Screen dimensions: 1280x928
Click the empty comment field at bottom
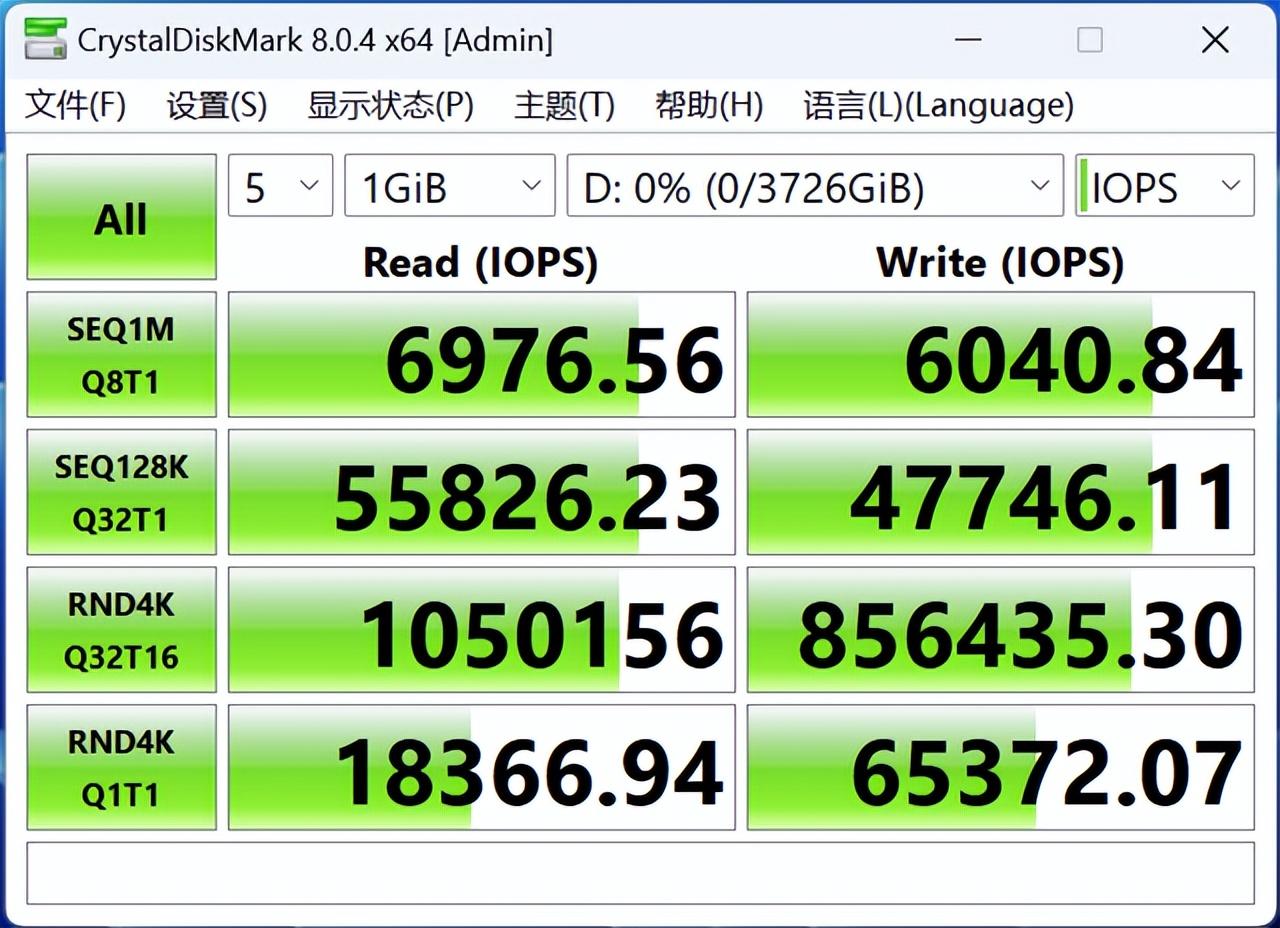point(640,873)
